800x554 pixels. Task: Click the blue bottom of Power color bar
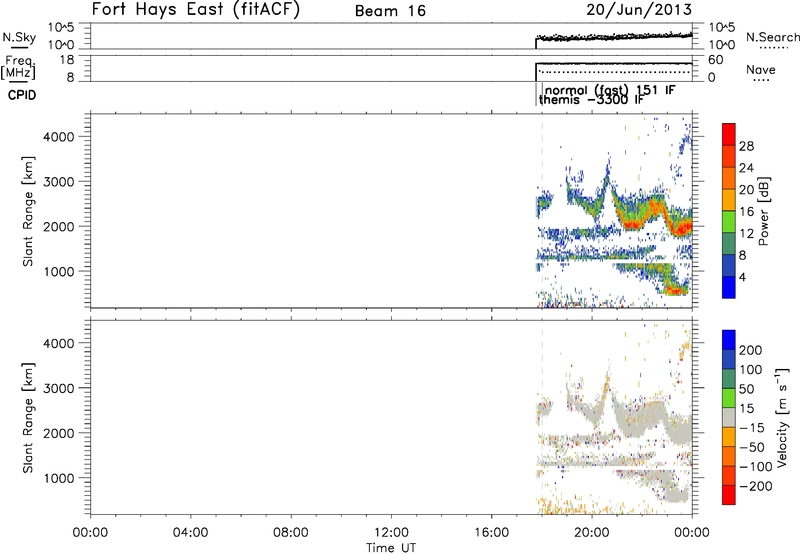tap(729, 287)
